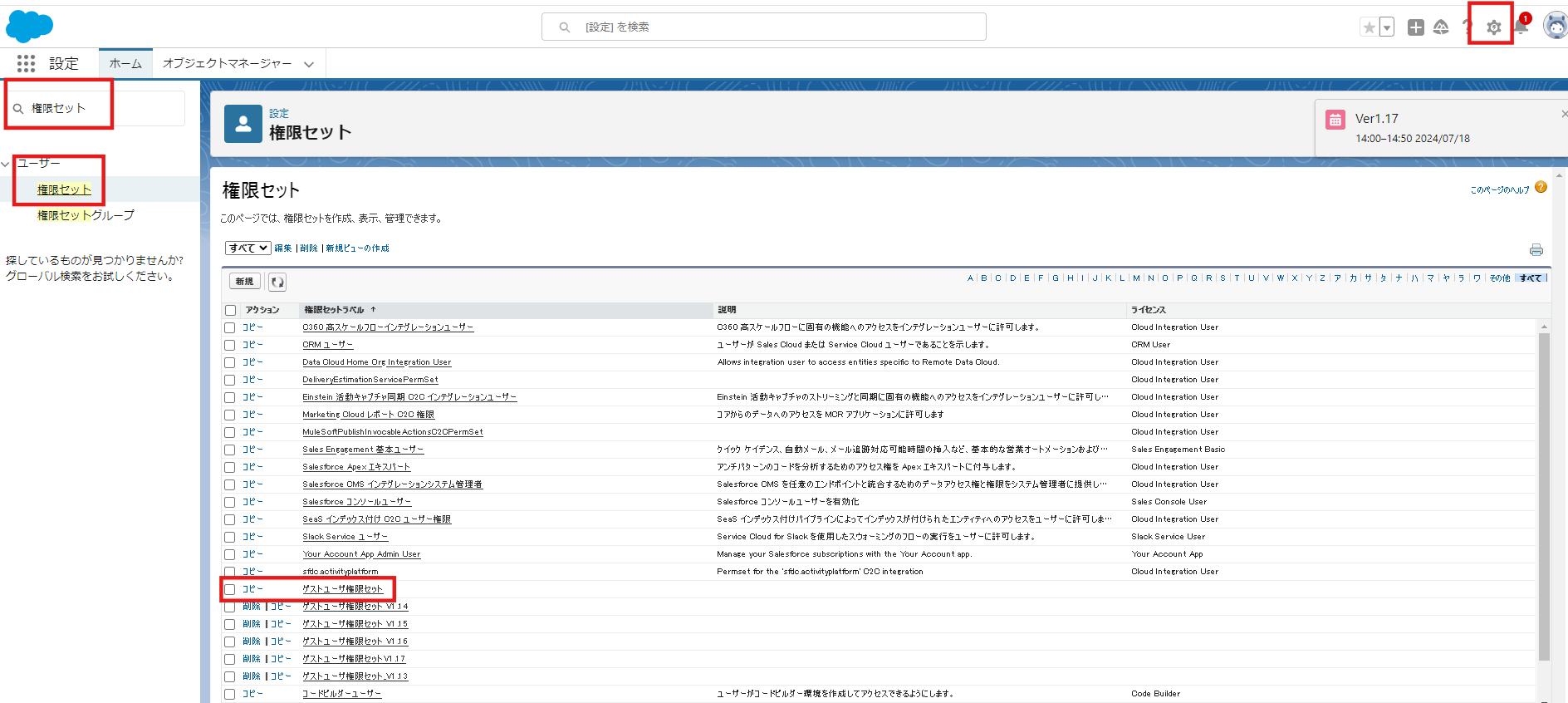
Task: Open the favorites list dropdown arrow
Action: tap(1387, 27)
